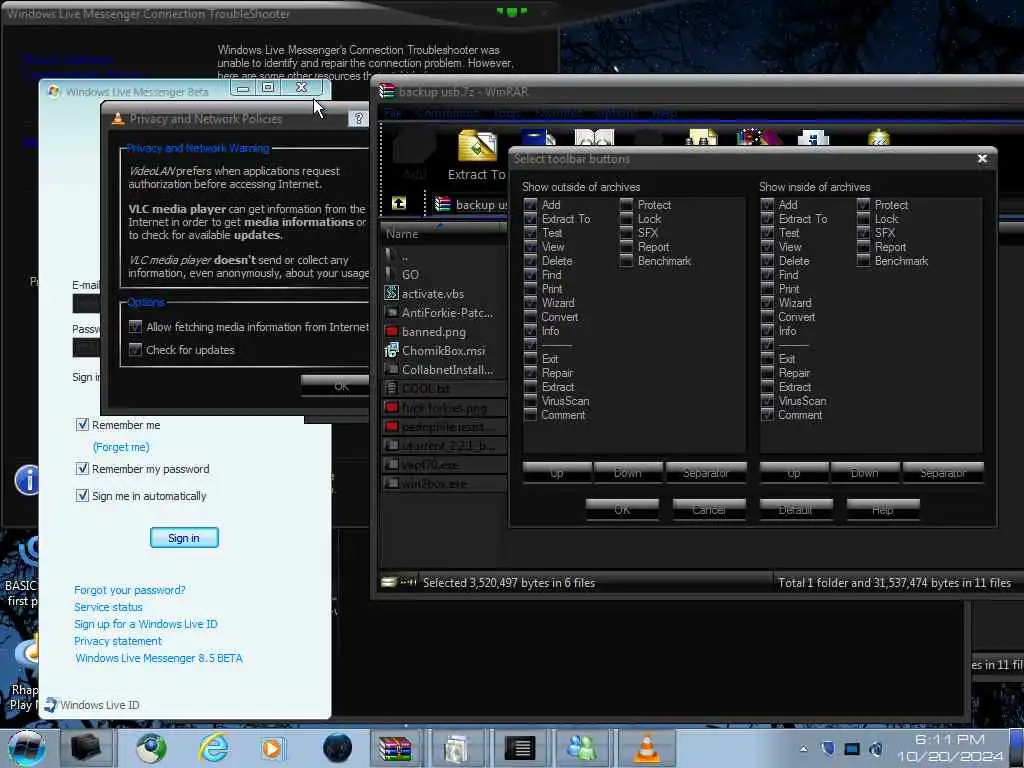Image resolution: width=1024 pixels, height=768 pixels.
Task: Click the security shield icon in system tray
Action: 827,749
